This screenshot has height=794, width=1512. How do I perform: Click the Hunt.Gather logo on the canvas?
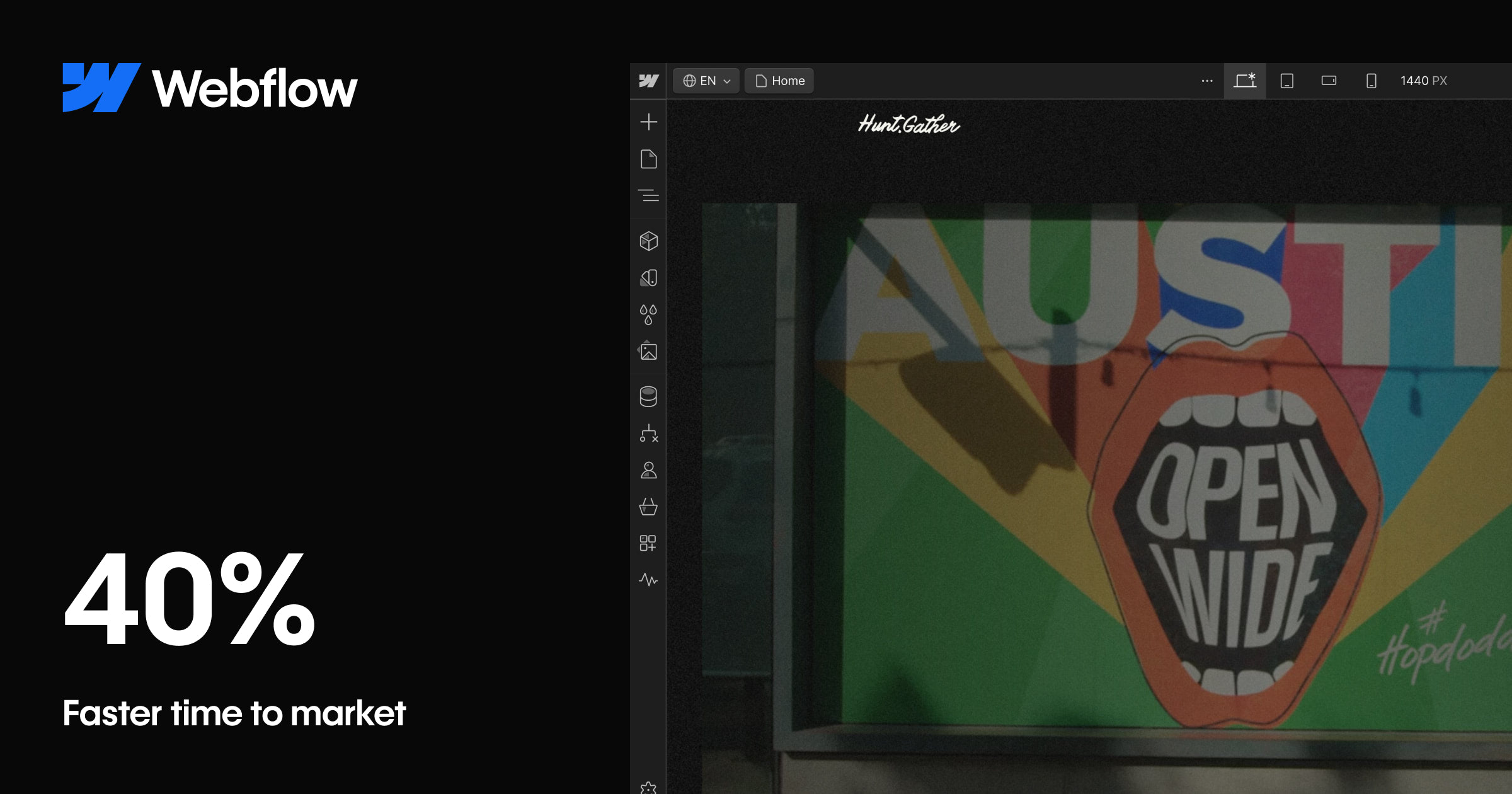click(908, 125)
